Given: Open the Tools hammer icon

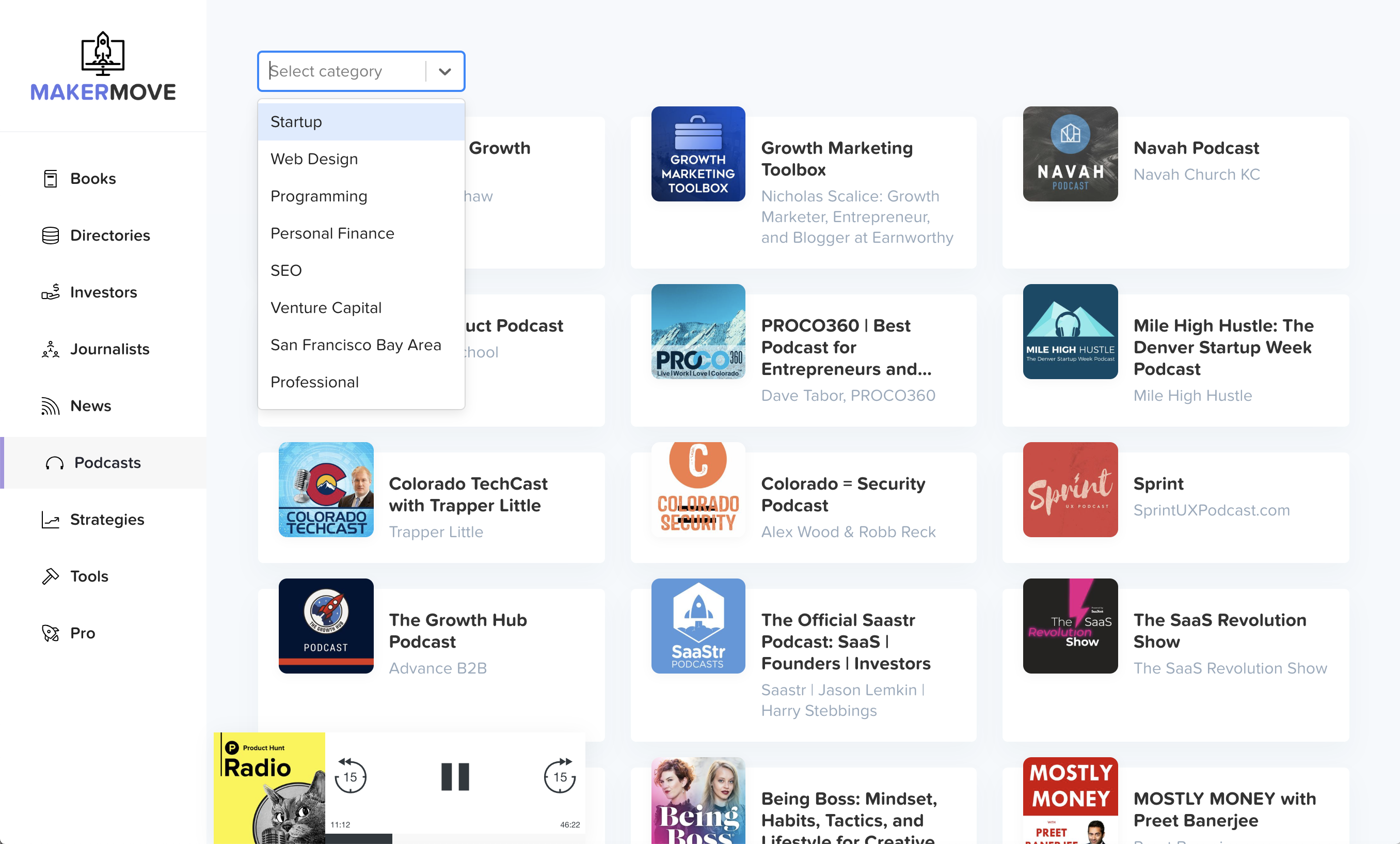Looking at the screenshot, I should pos(50,576).
